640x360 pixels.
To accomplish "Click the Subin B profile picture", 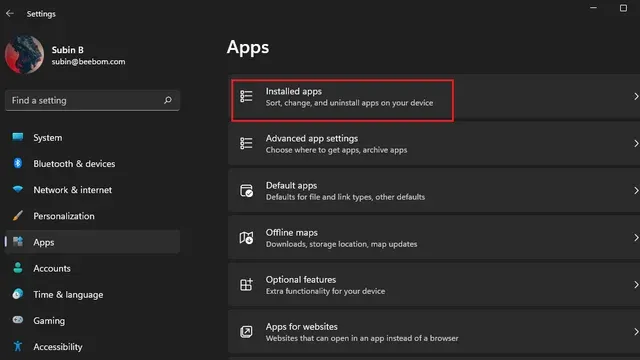I will (x=24, y=55).
